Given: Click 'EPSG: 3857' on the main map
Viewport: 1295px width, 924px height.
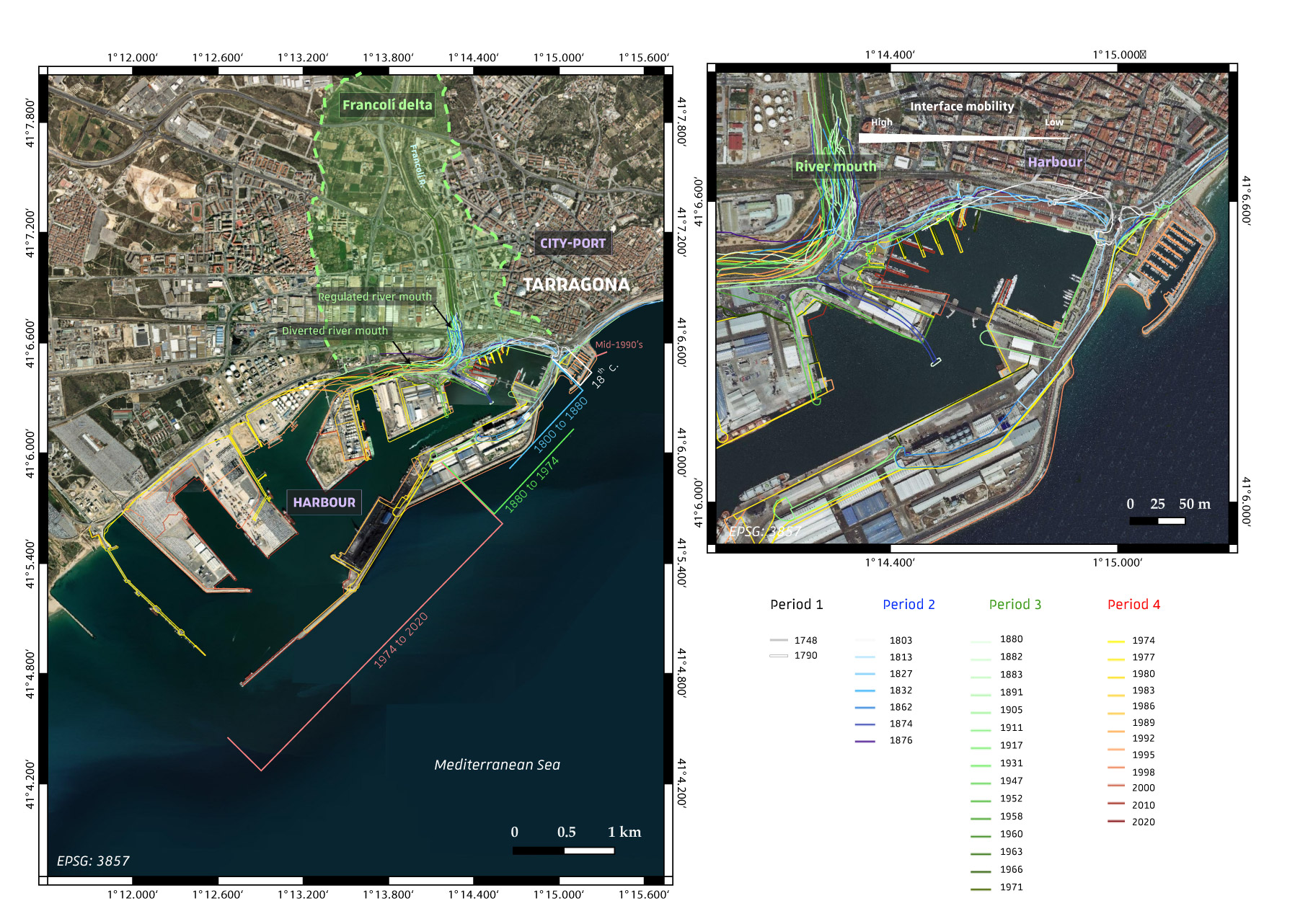Looking at the screenshot, I should click(x=93, y=861).
